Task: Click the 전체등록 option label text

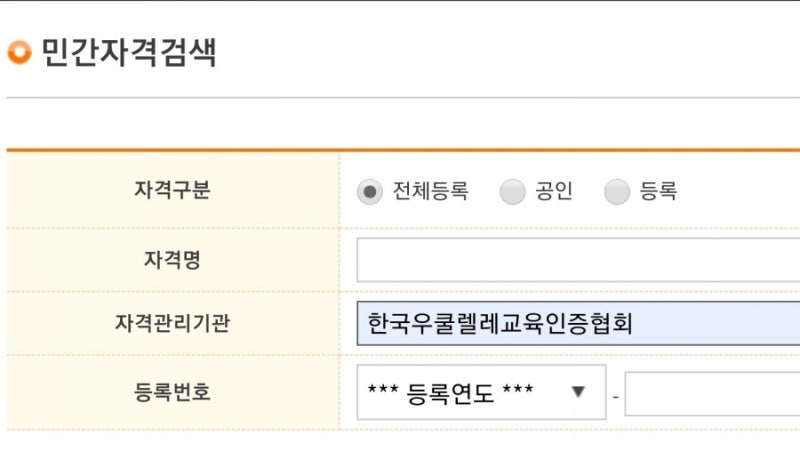Action: tap(430, 191)
